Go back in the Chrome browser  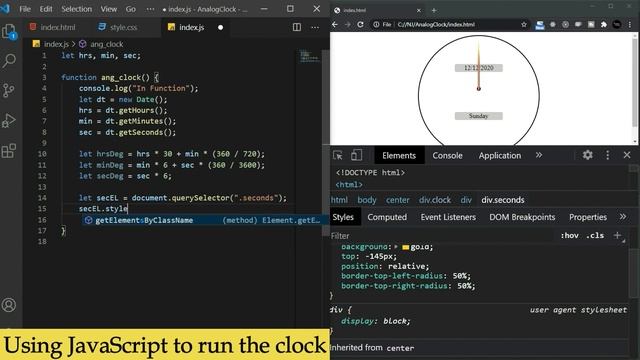coord(335,24)
